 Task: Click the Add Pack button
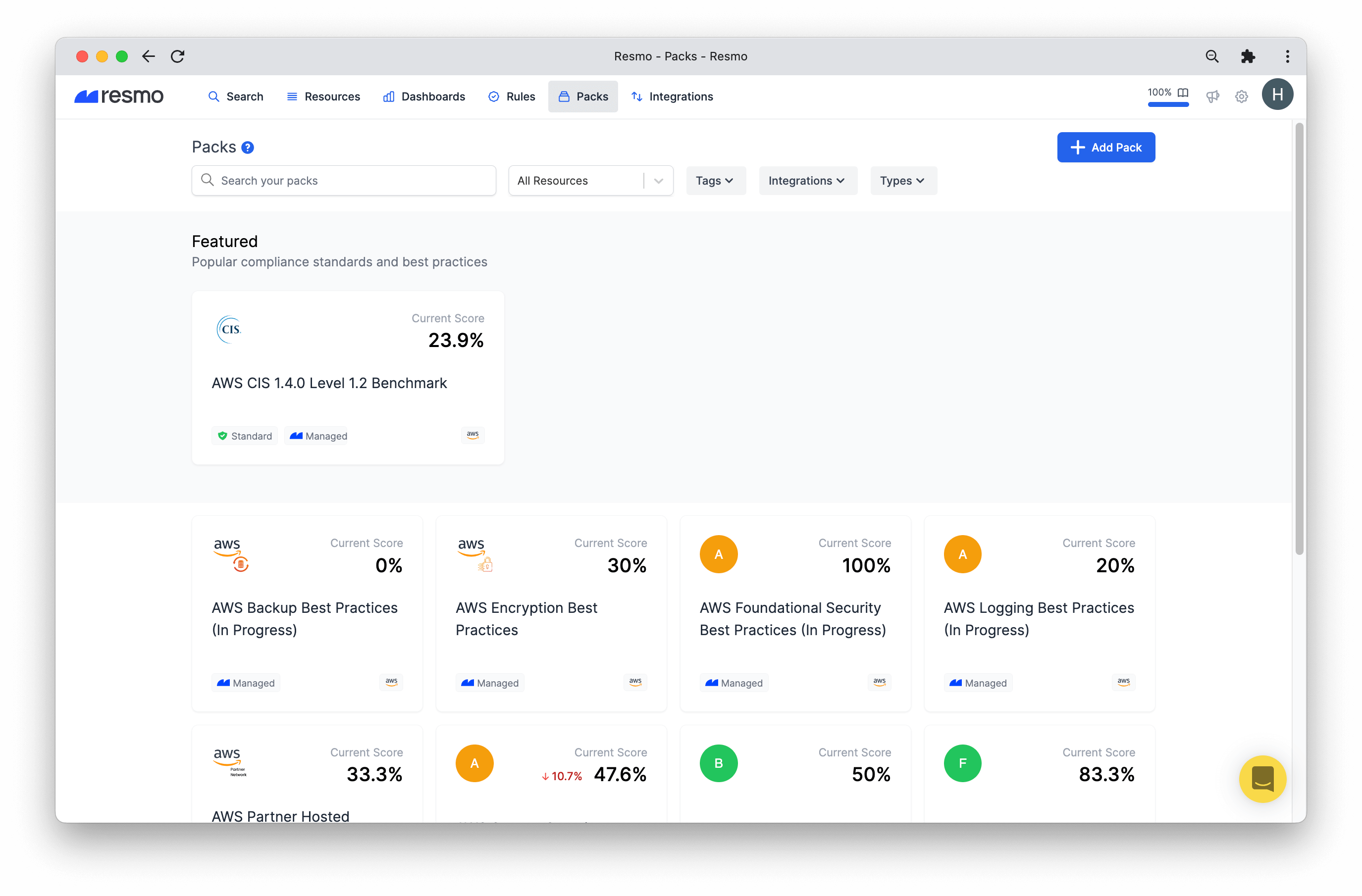[1105, 148]
